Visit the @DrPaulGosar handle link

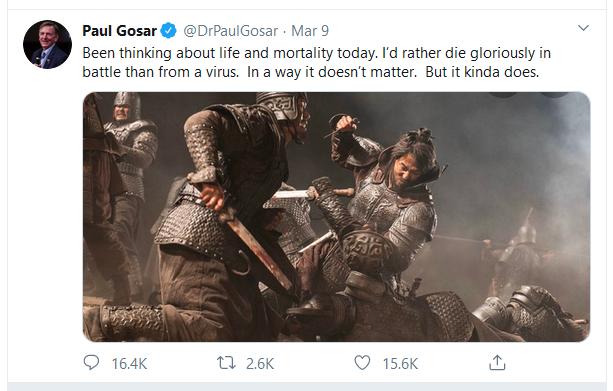231,31
